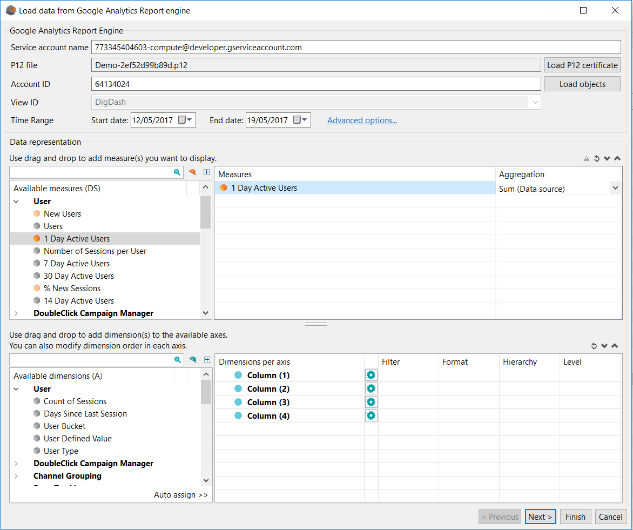Image resolution: width=633 pixels, height=530 pixels.
Task: Open the View ID dropdown
Action: [535, 103]
